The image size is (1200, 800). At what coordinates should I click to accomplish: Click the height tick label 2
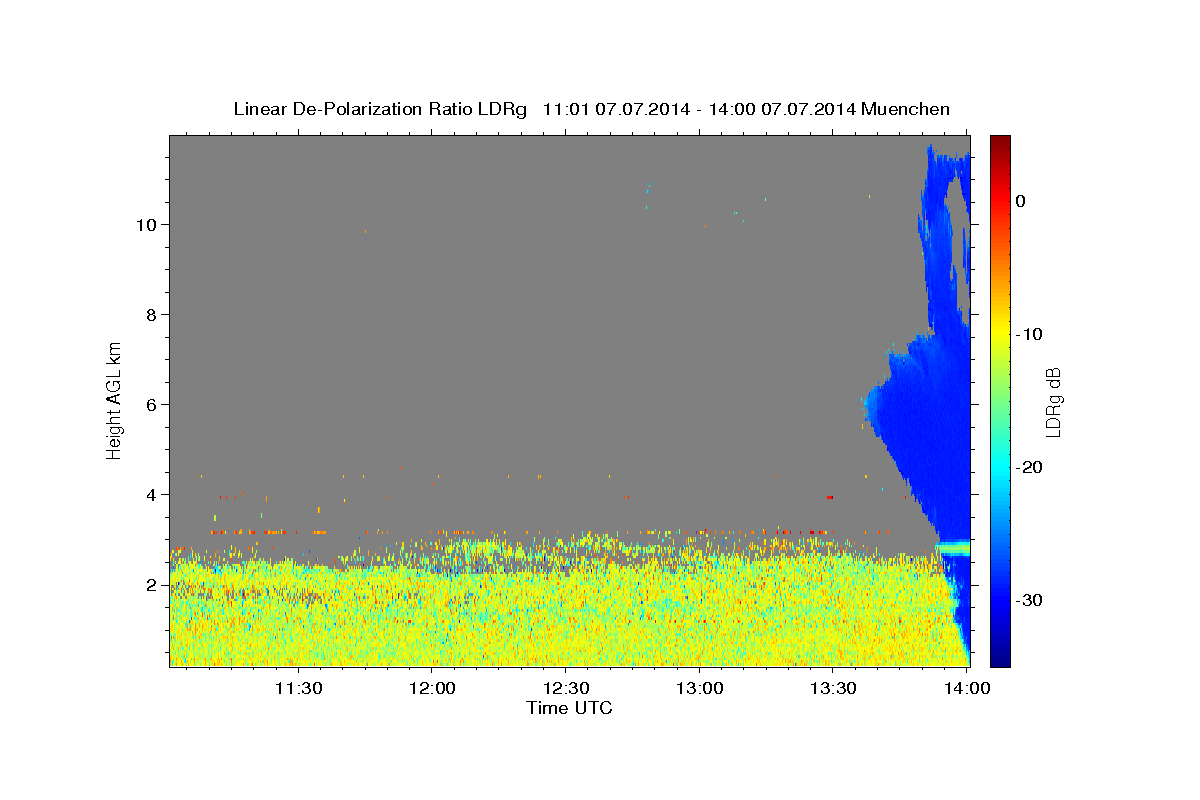[152, 584]
